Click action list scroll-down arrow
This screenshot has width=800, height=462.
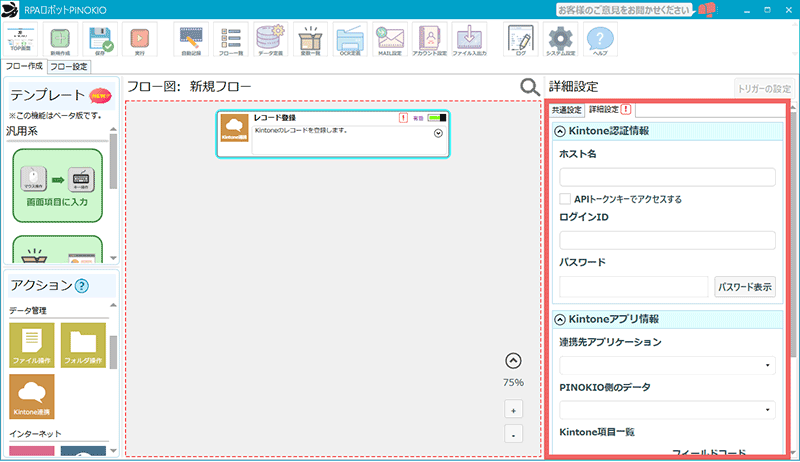point(113,451)
